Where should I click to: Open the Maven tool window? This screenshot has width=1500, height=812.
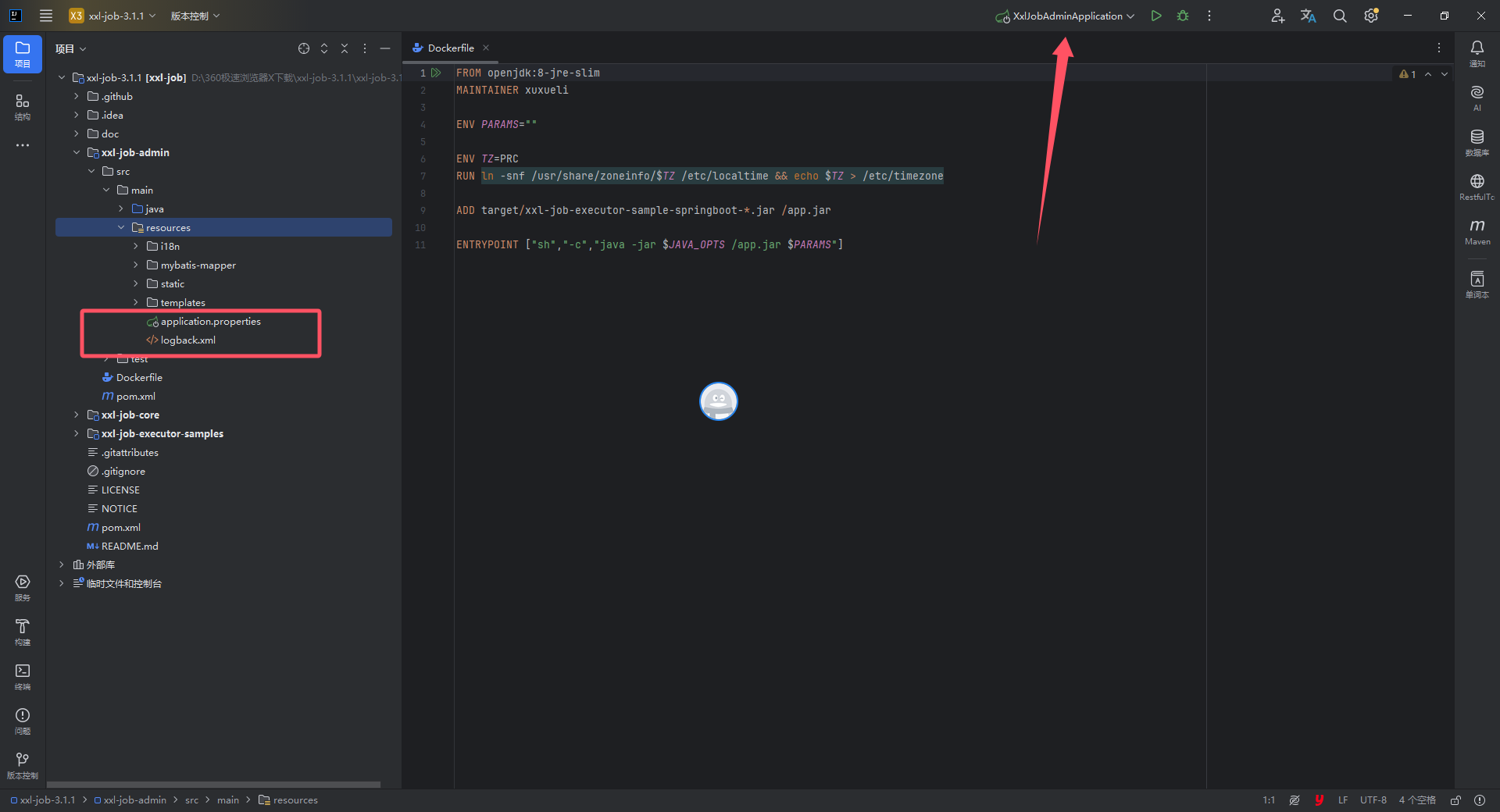point(1477,231)
